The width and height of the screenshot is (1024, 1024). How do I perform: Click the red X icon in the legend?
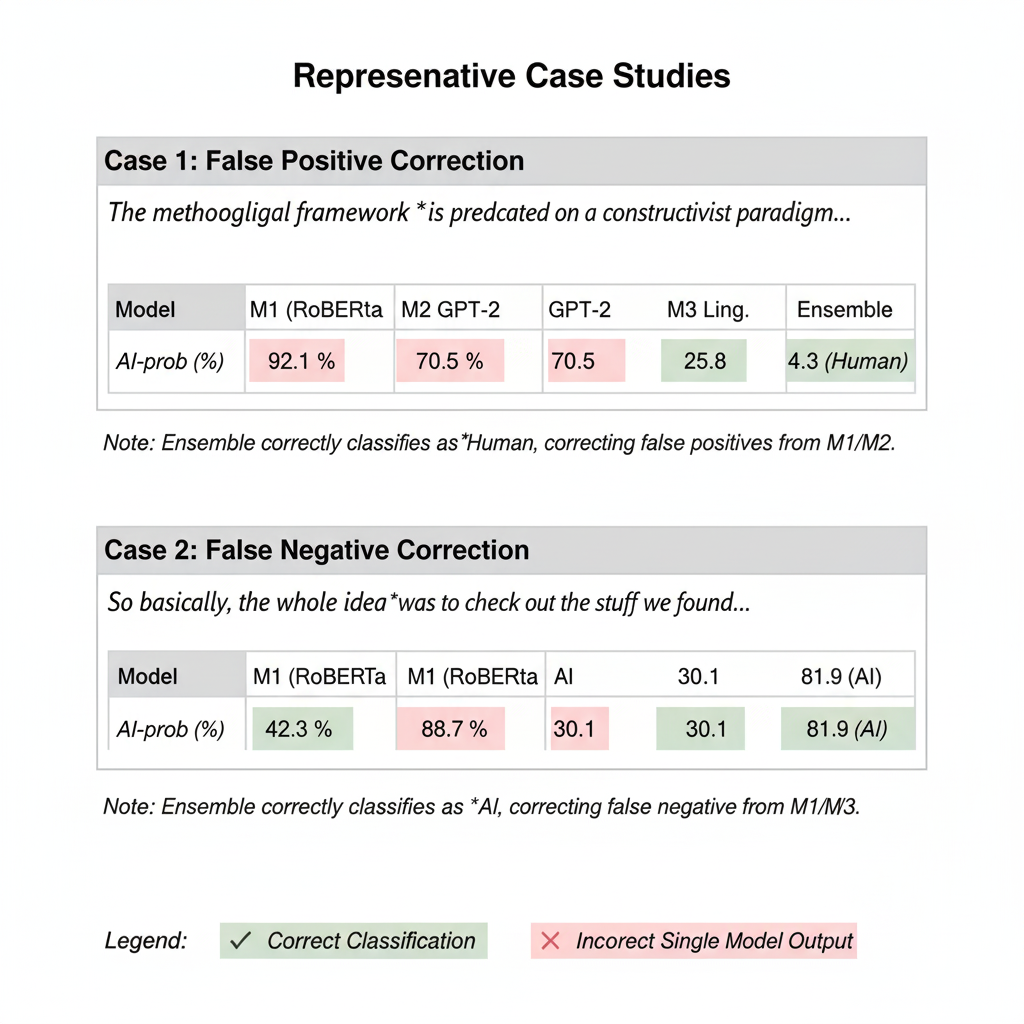point(549,940)
